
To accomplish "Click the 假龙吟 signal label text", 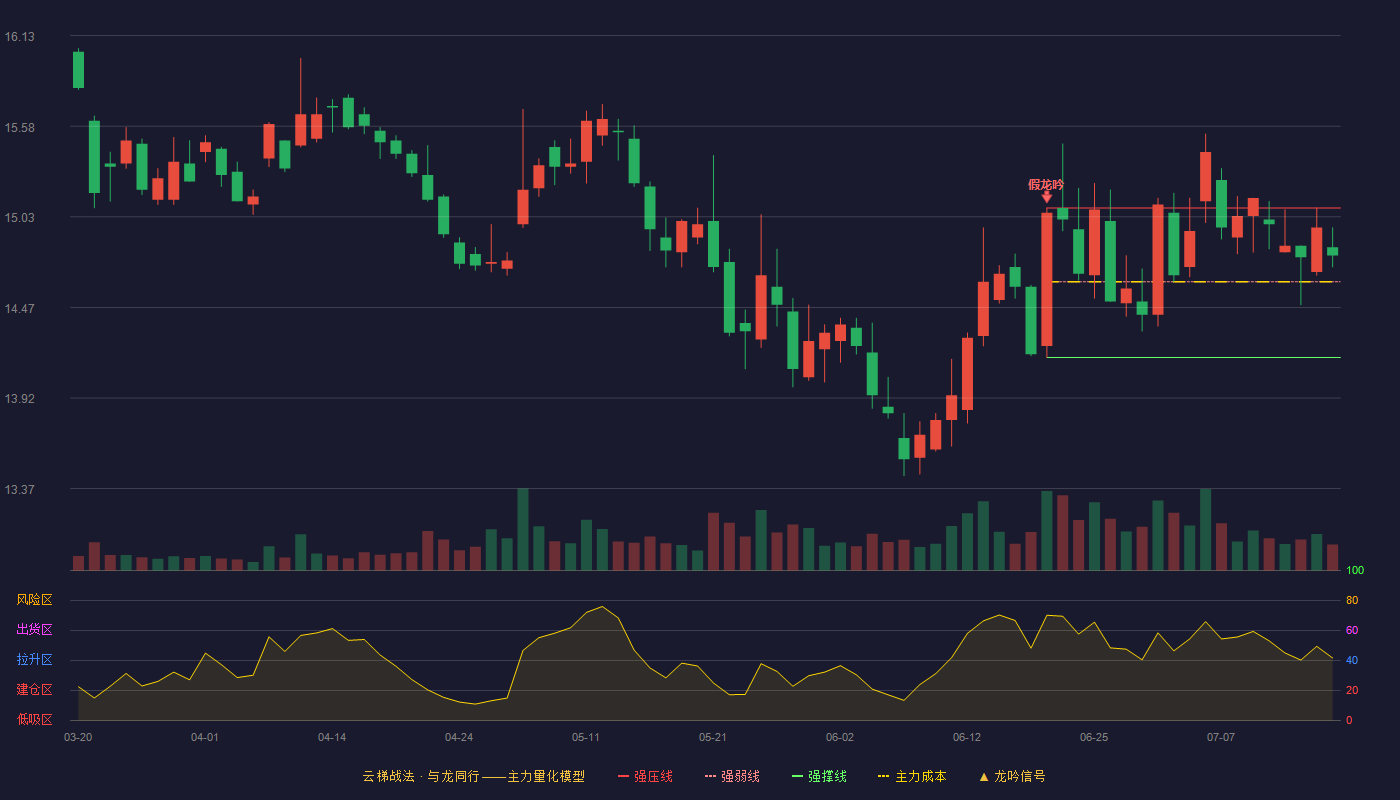I will [x=1046, y=184].
